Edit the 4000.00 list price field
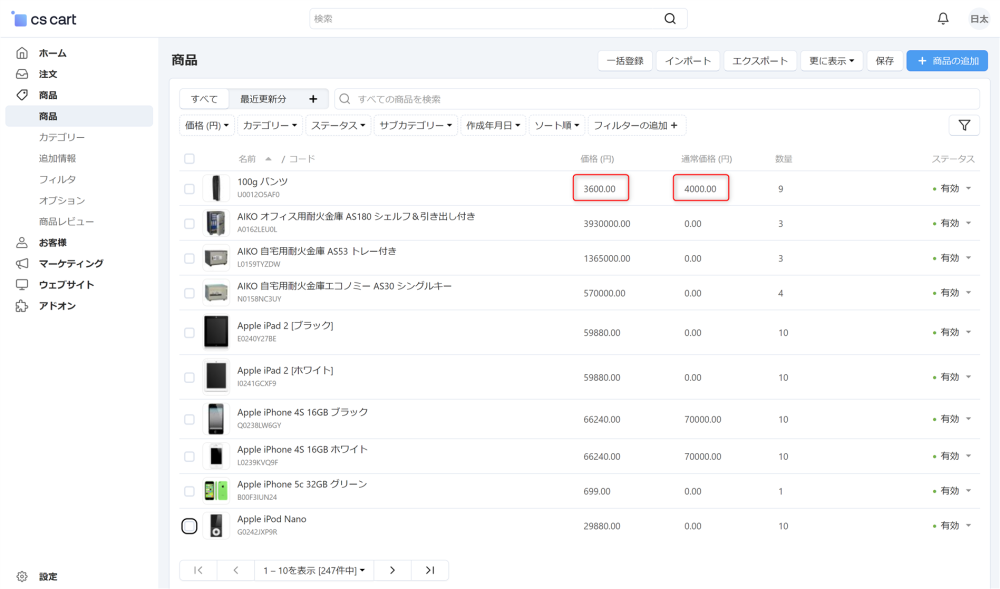Viewport: 1000px width, 589px height. tap(701, 188)
